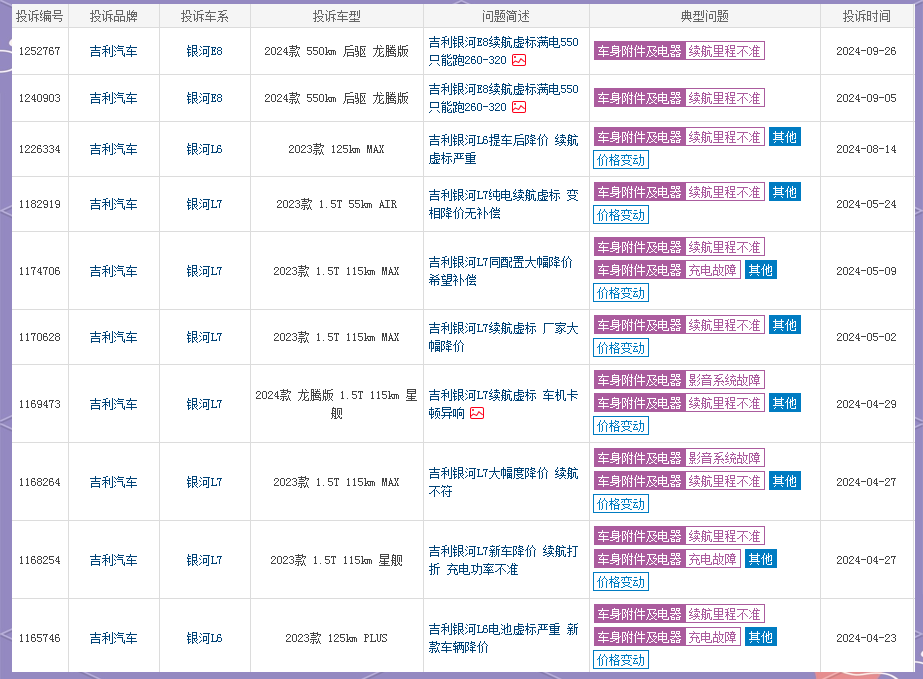Click the 投诉品牌 column header
Viewport: 923px width, 679px height.
click(x=114, y=16)
